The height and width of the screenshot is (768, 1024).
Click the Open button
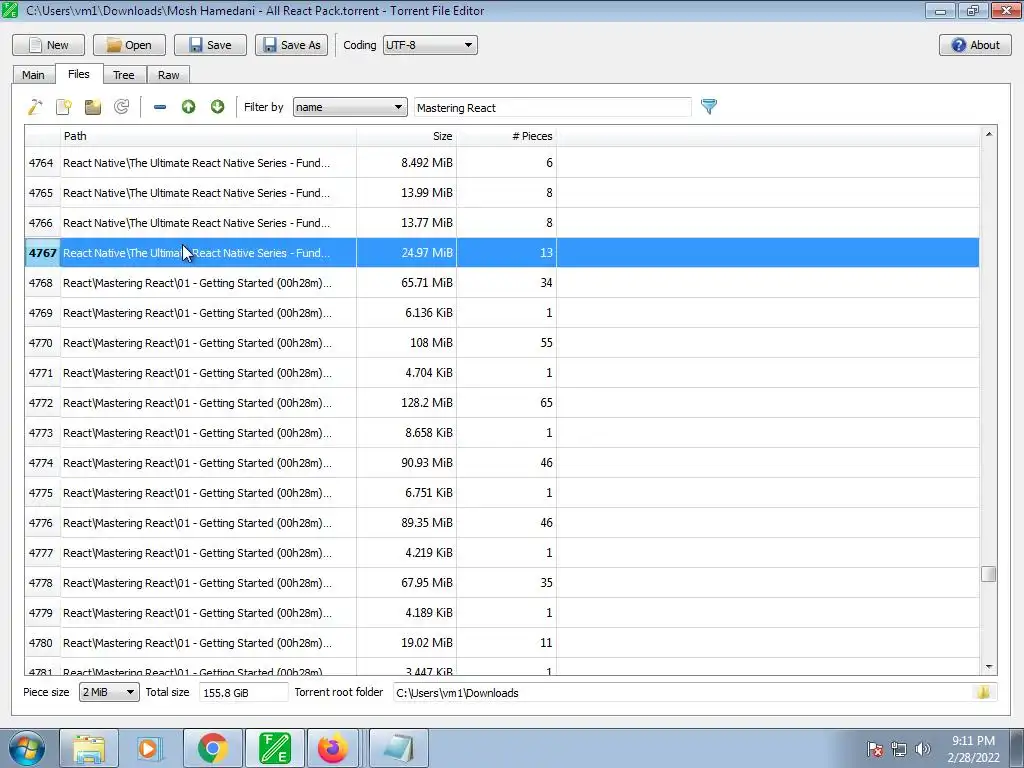coord(129,45)
